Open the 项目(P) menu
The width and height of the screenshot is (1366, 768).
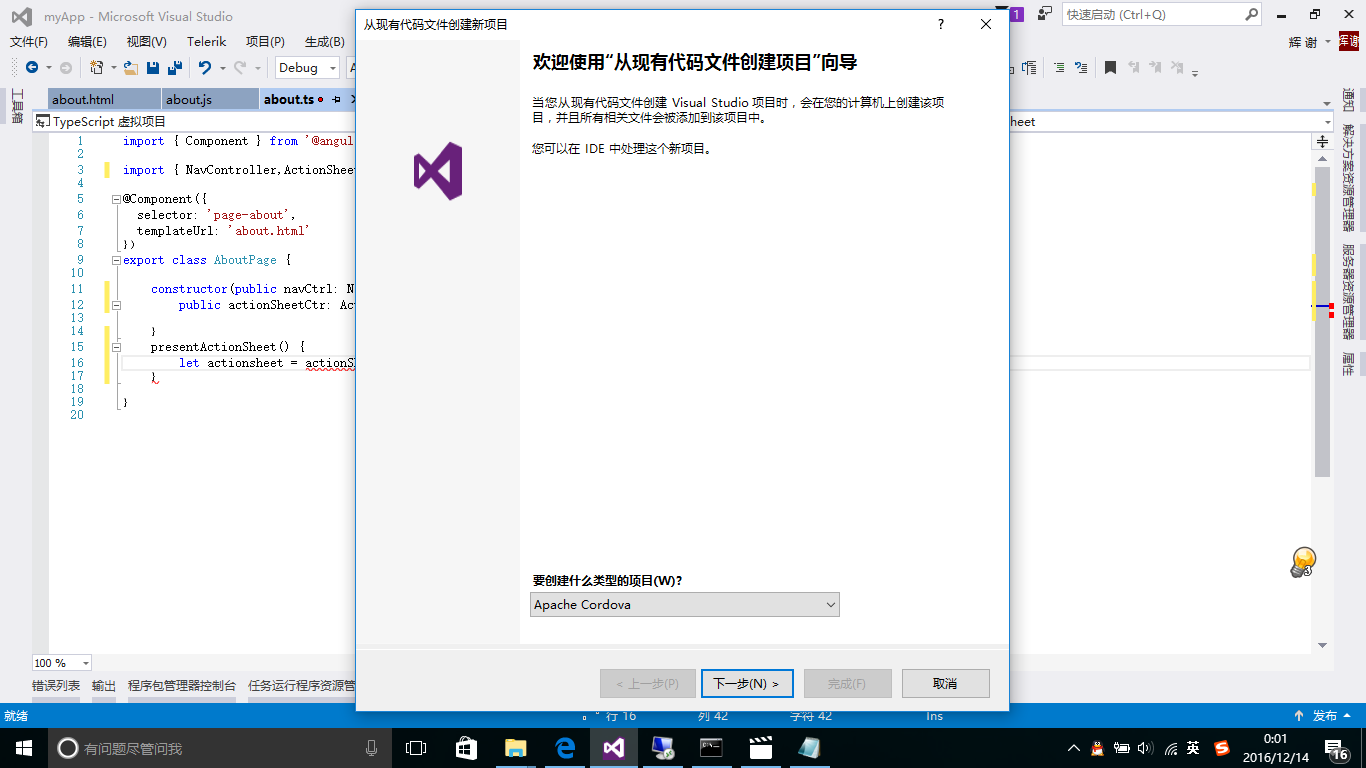click(265, 42)
